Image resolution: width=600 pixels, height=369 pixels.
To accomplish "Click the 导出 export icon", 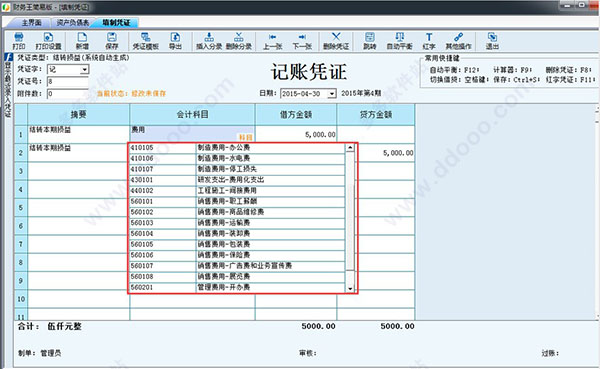I will [175, 41].
